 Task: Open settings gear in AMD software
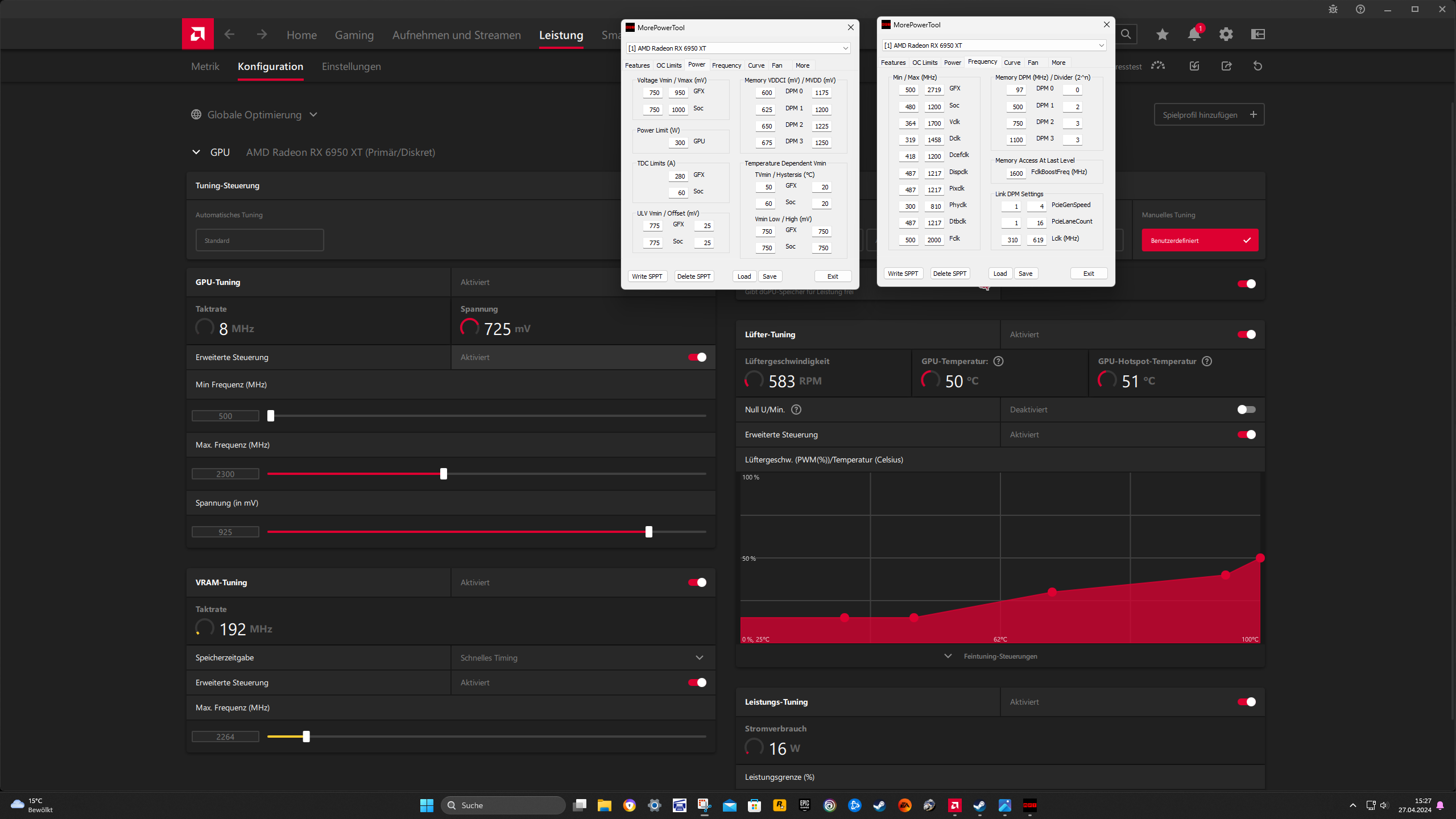click(1226, 35)
